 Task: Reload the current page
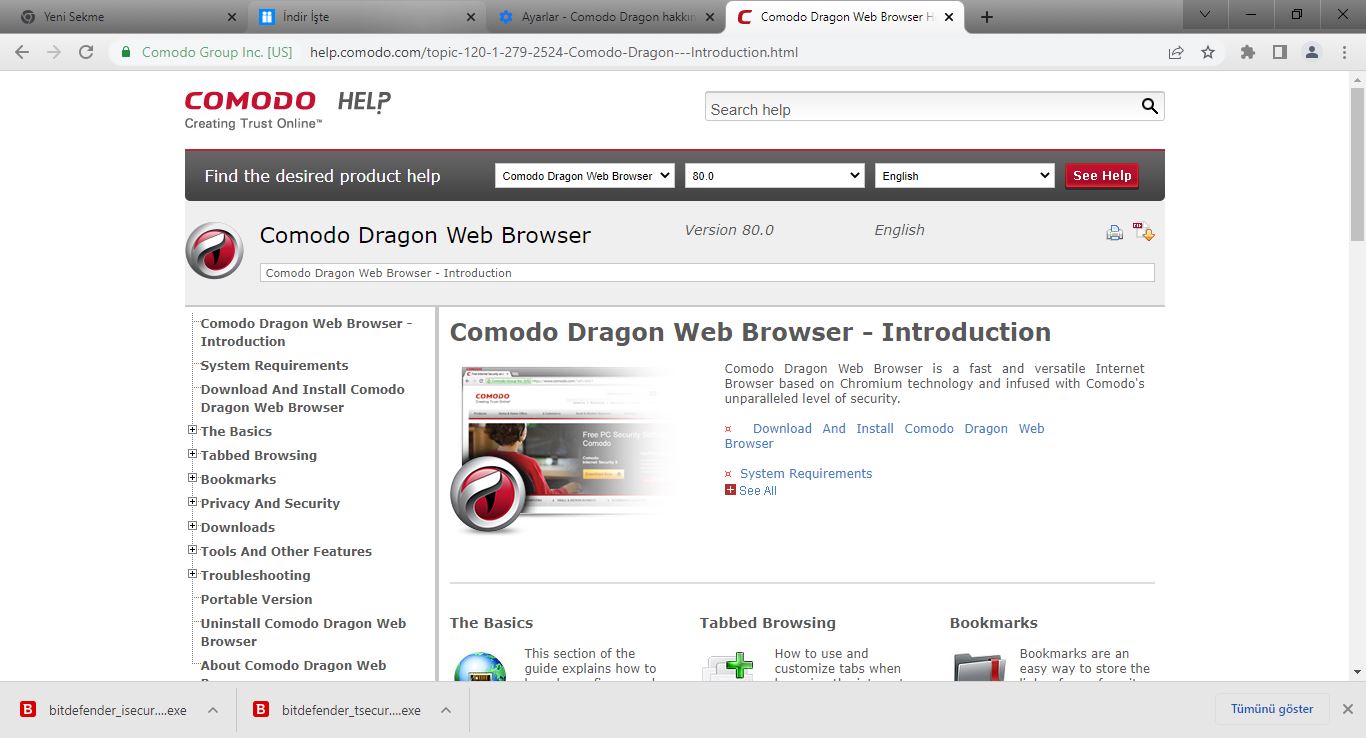pos(86,52)
